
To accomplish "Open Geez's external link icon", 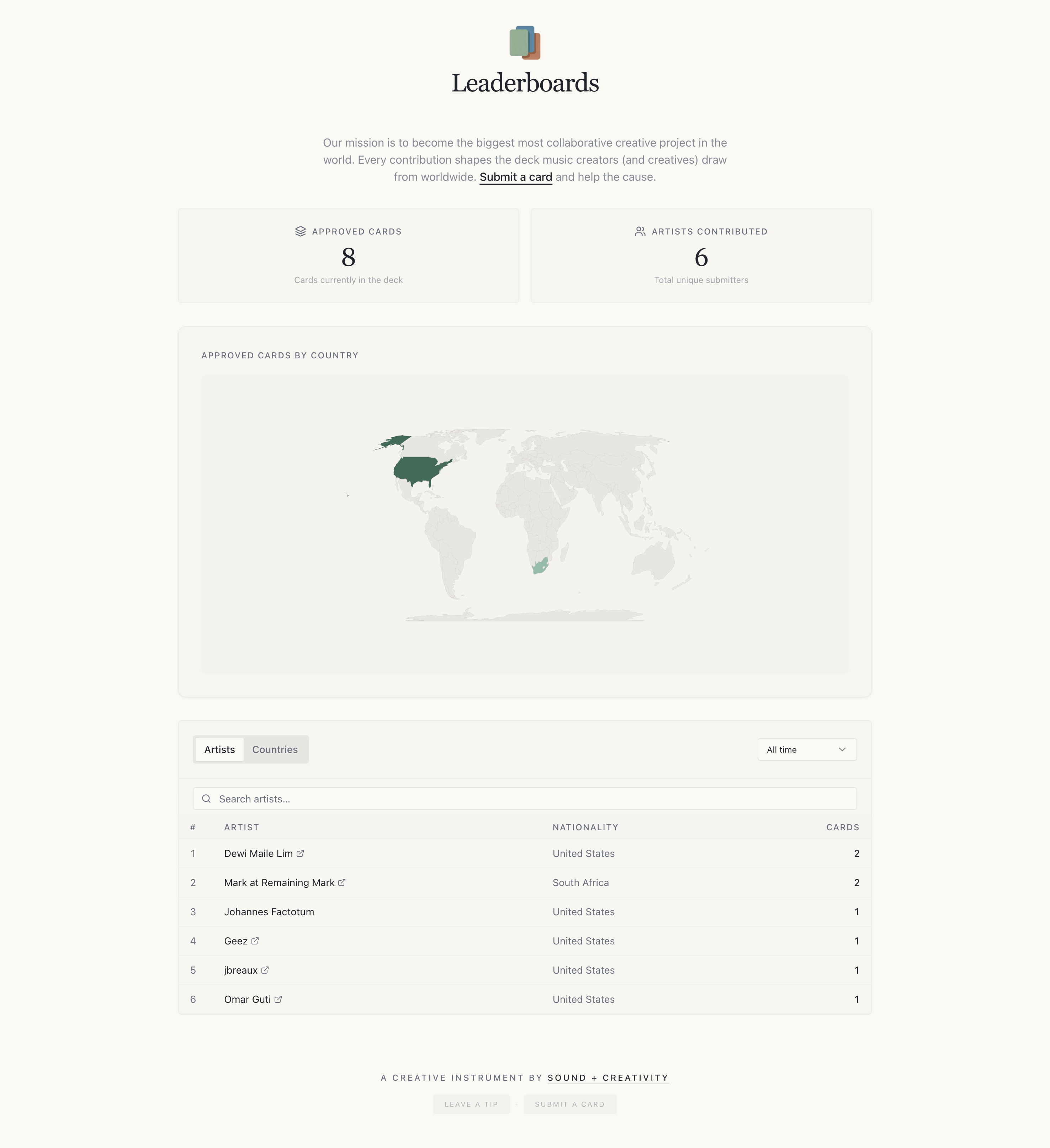I will point(255,941).
